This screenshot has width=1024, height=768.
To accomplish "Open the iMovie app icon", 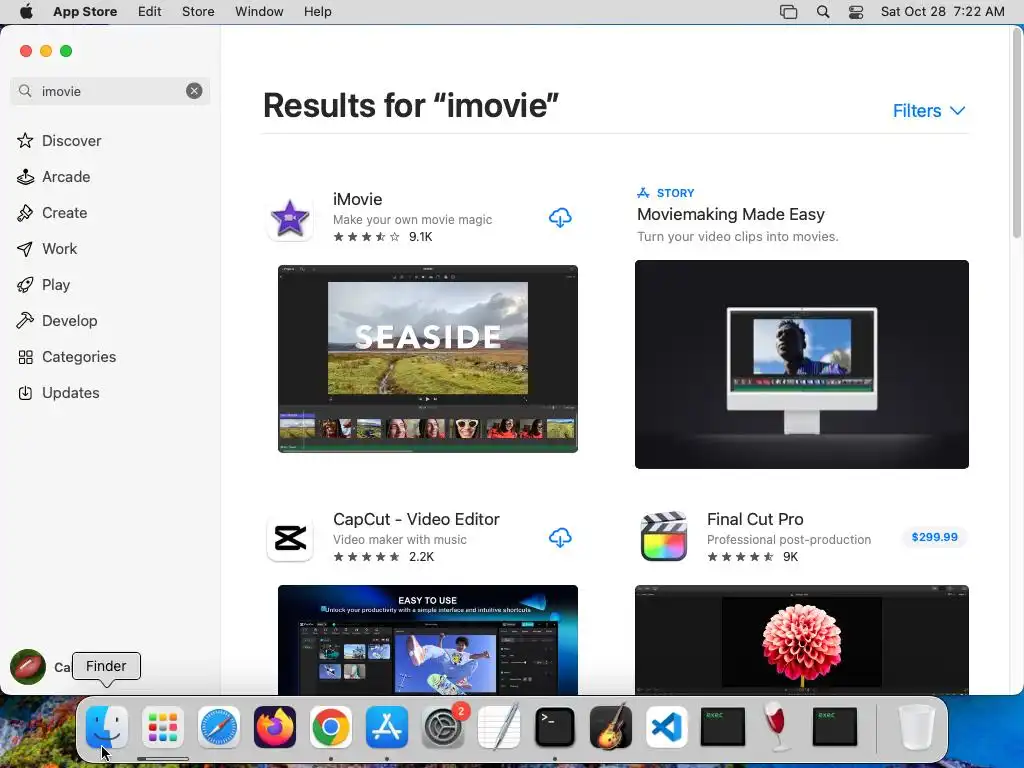I will (x=290, y=218).
